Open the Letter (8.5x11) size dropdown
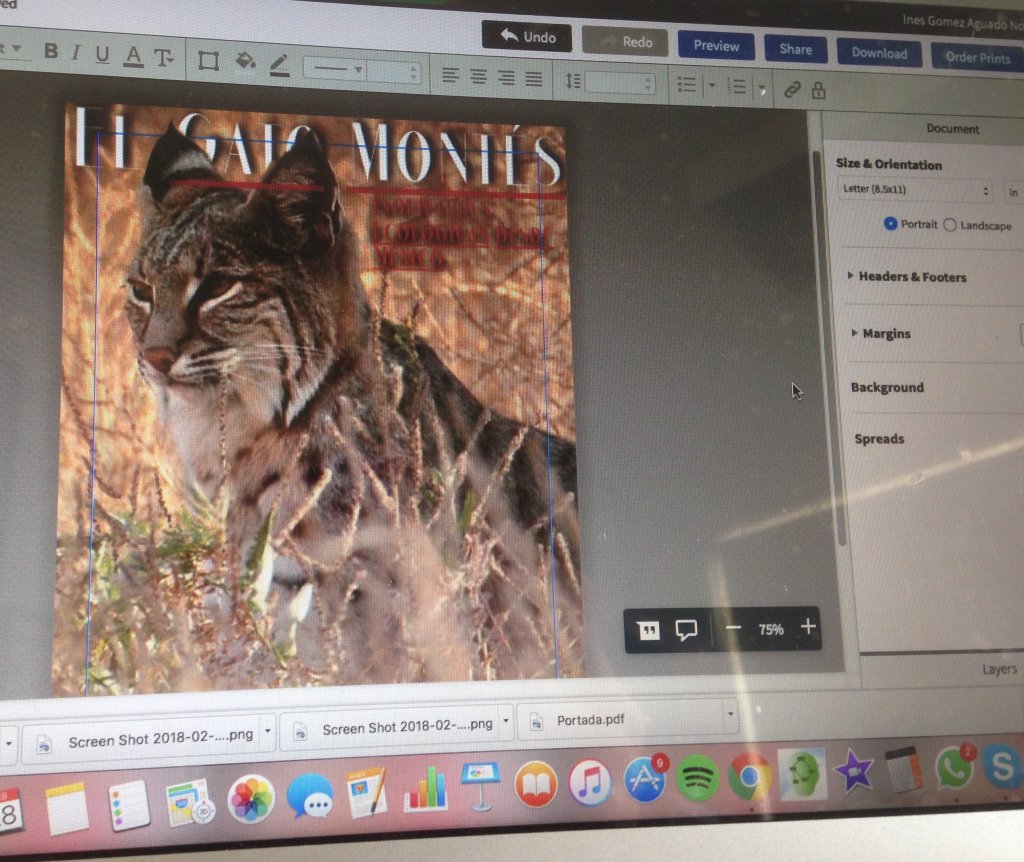This screenshot has height=862, width=1024. [x=915, y=190]
